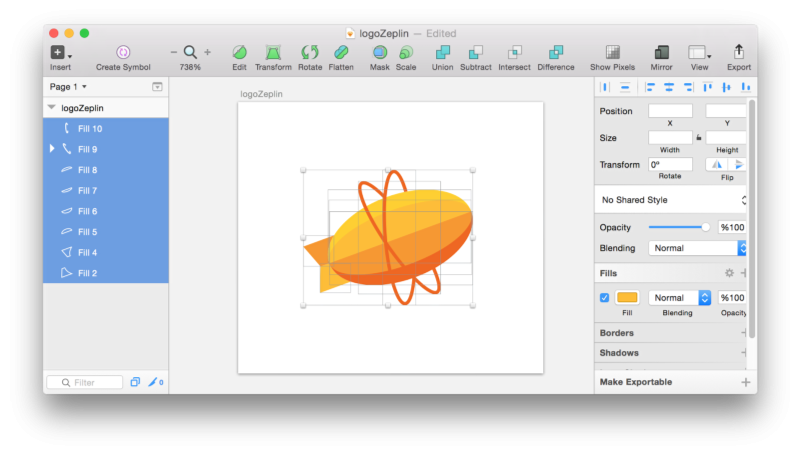Open the No Shared Style selector
The height and width of the screenshot is (455, 800).
(x=673, y=200)
